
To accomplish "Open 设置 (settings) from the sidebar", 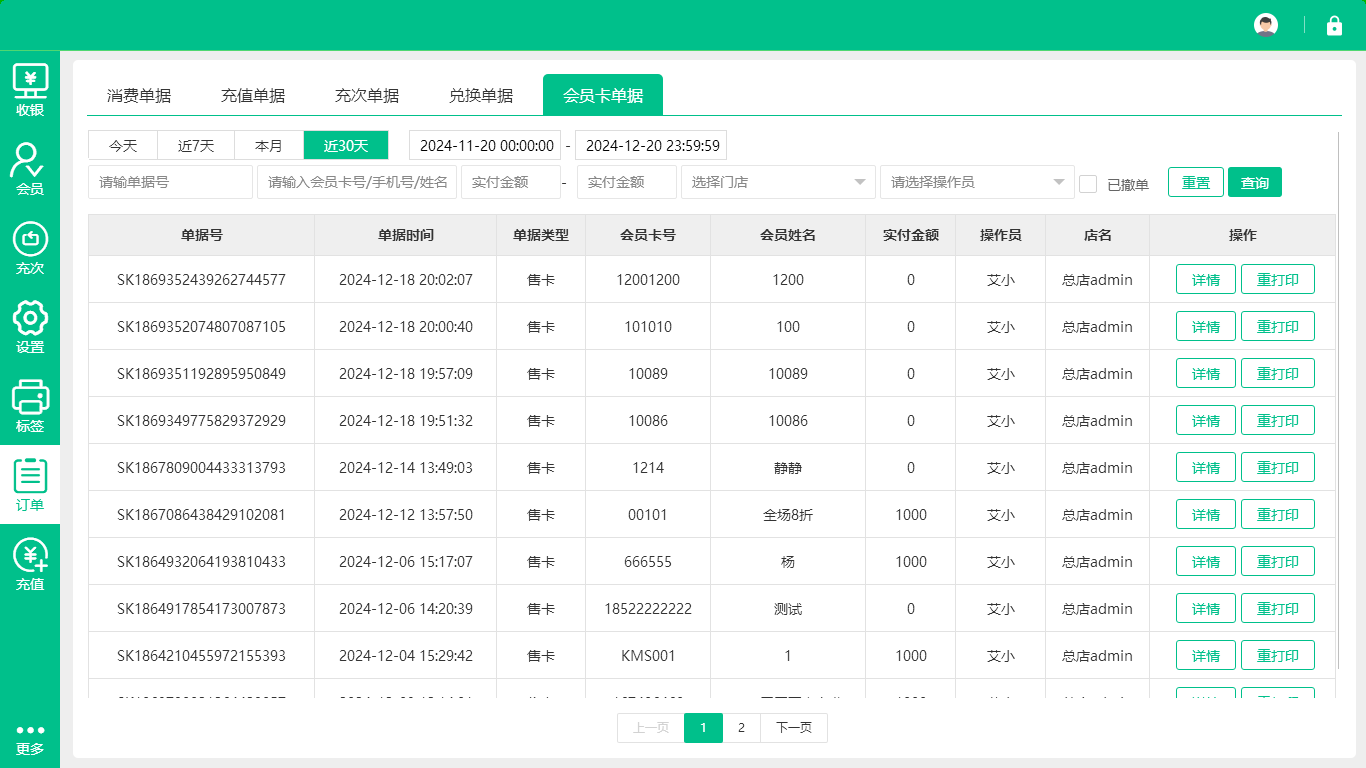I will 30,328.
